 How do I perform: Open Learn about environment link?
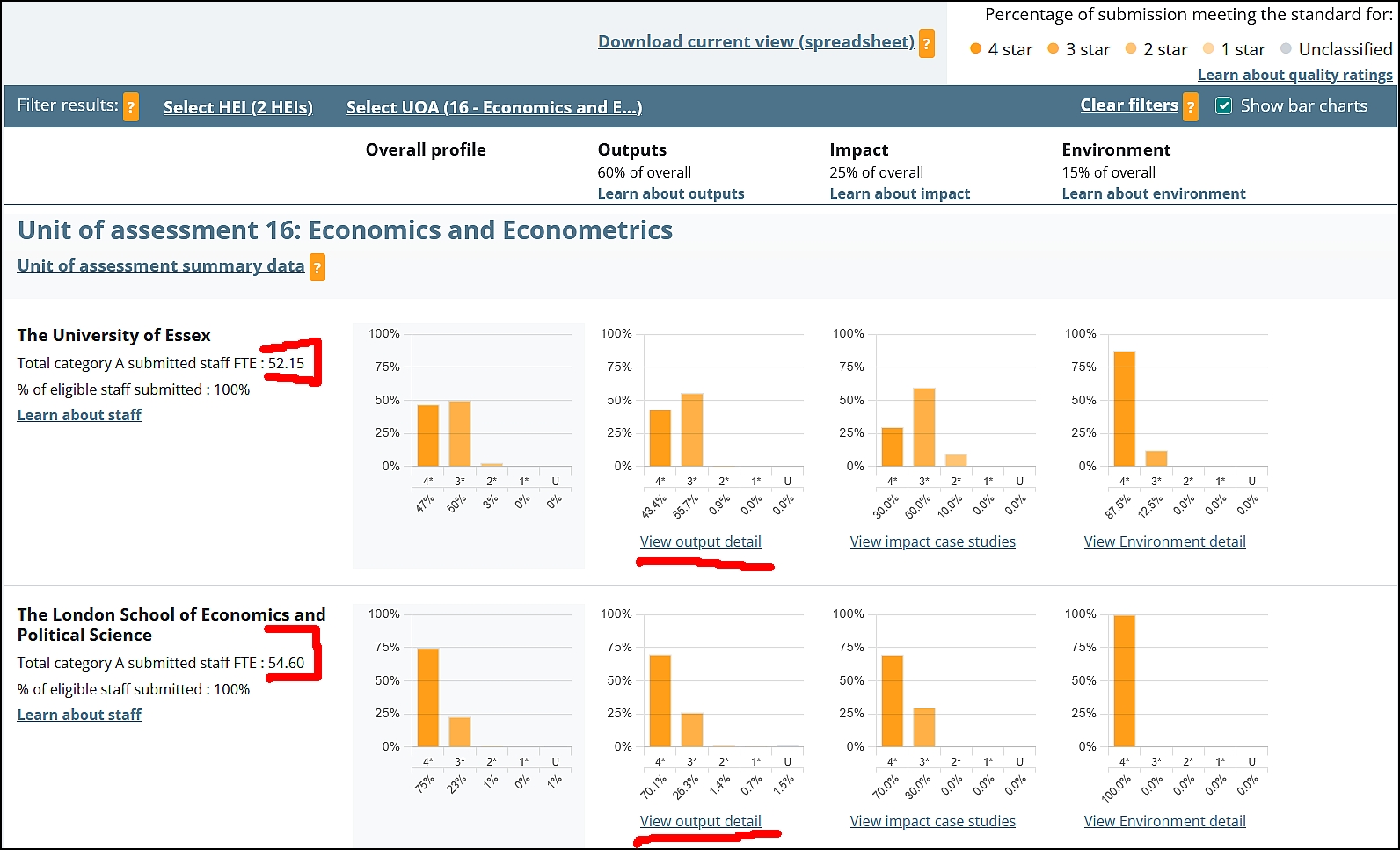point(1153,193)
